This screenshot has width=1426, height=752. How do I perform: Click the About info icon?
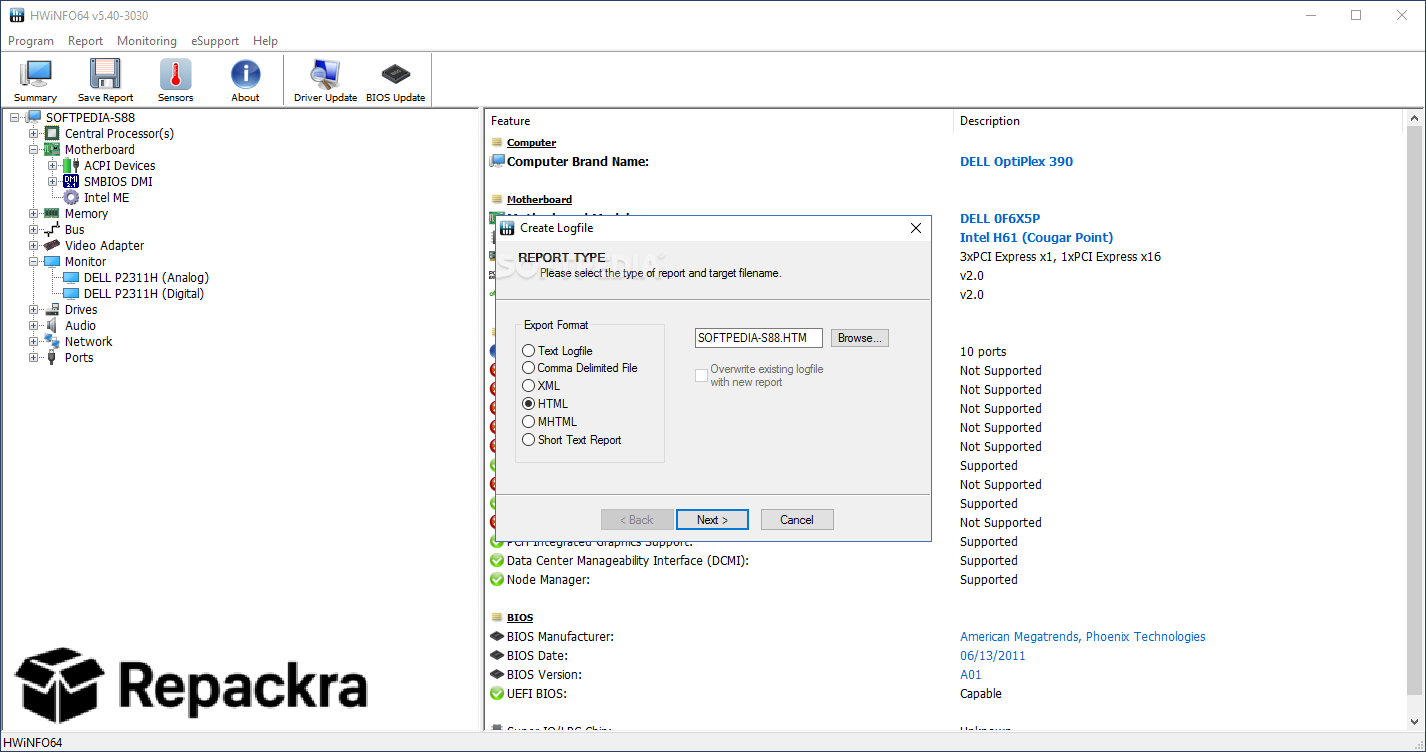tap(245, 74)
